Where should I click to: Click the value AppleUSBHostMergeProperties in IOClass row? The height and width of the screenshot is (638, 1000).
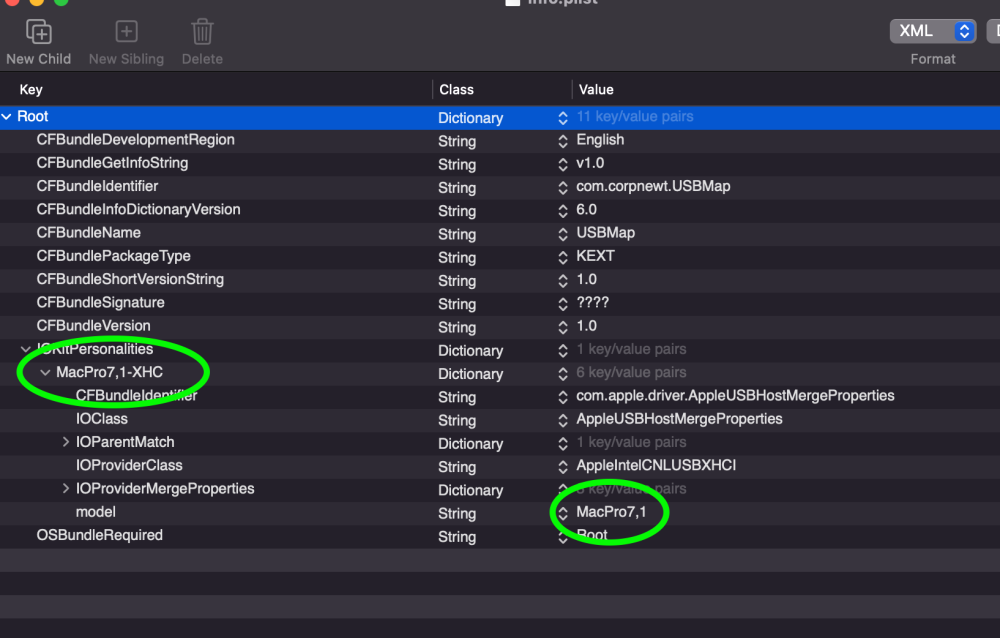679,419
